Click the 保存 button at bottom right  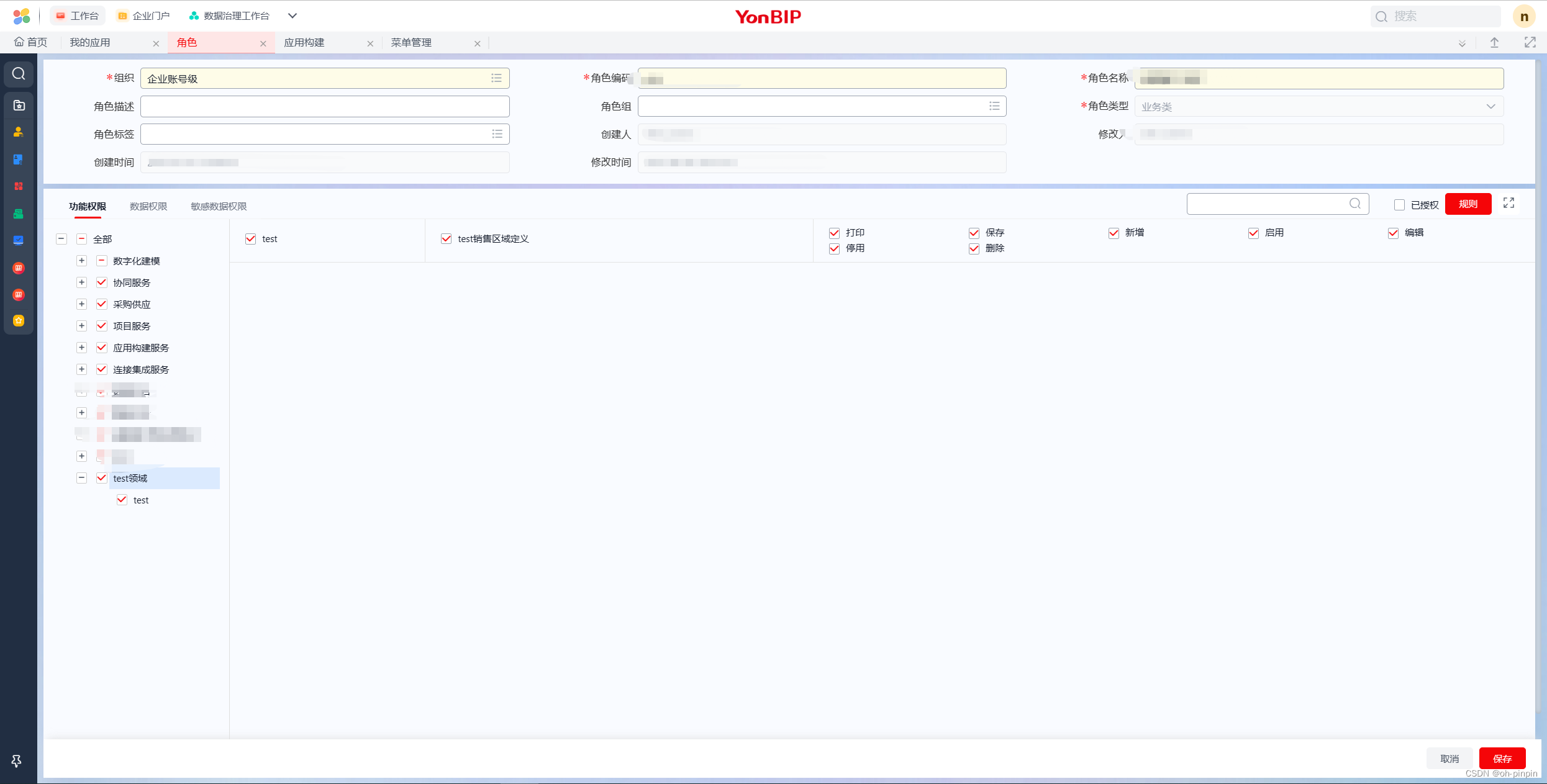[x=1502, y=758]
